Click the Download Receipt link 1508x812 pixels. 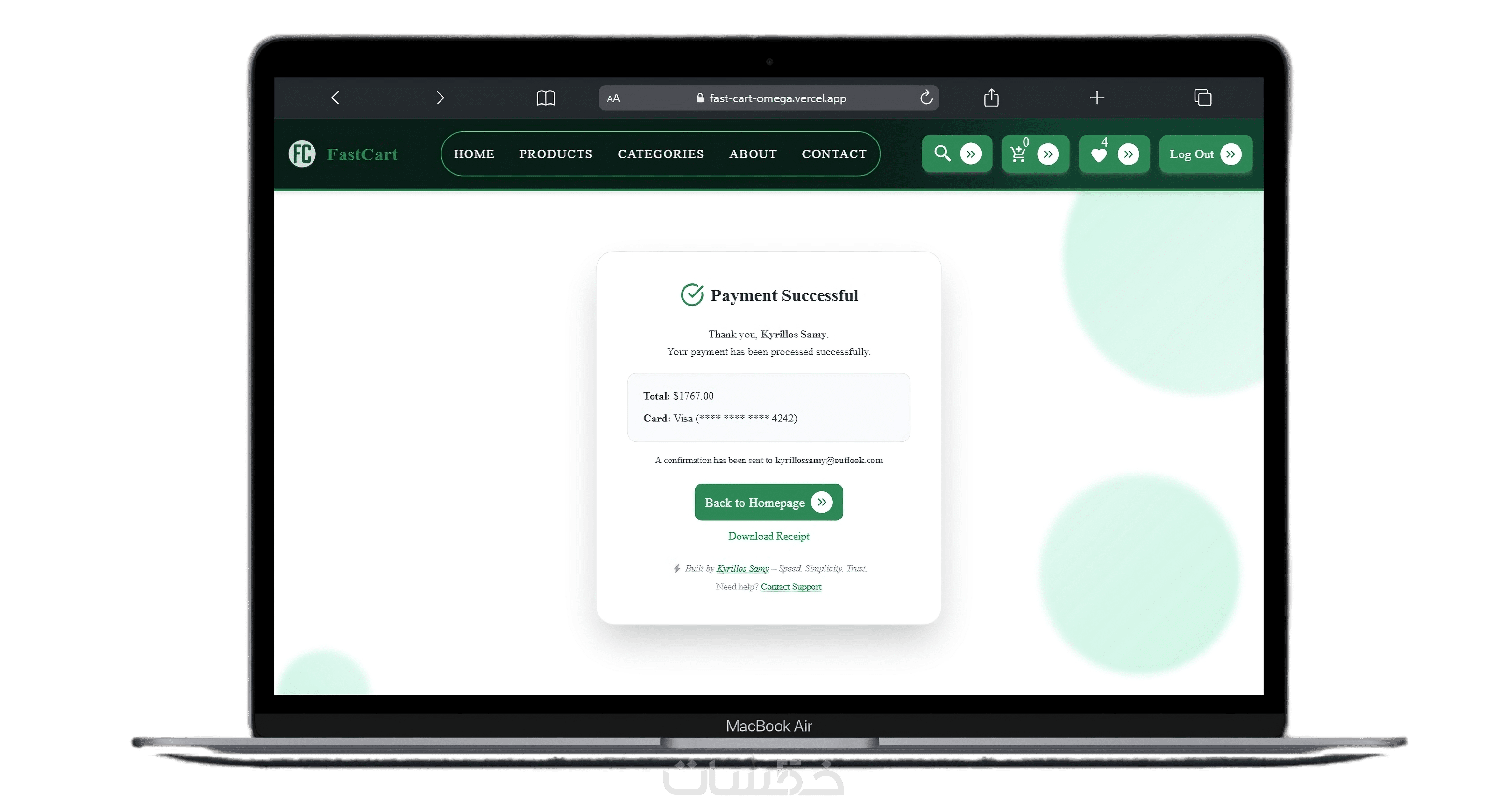click(768, 536)
